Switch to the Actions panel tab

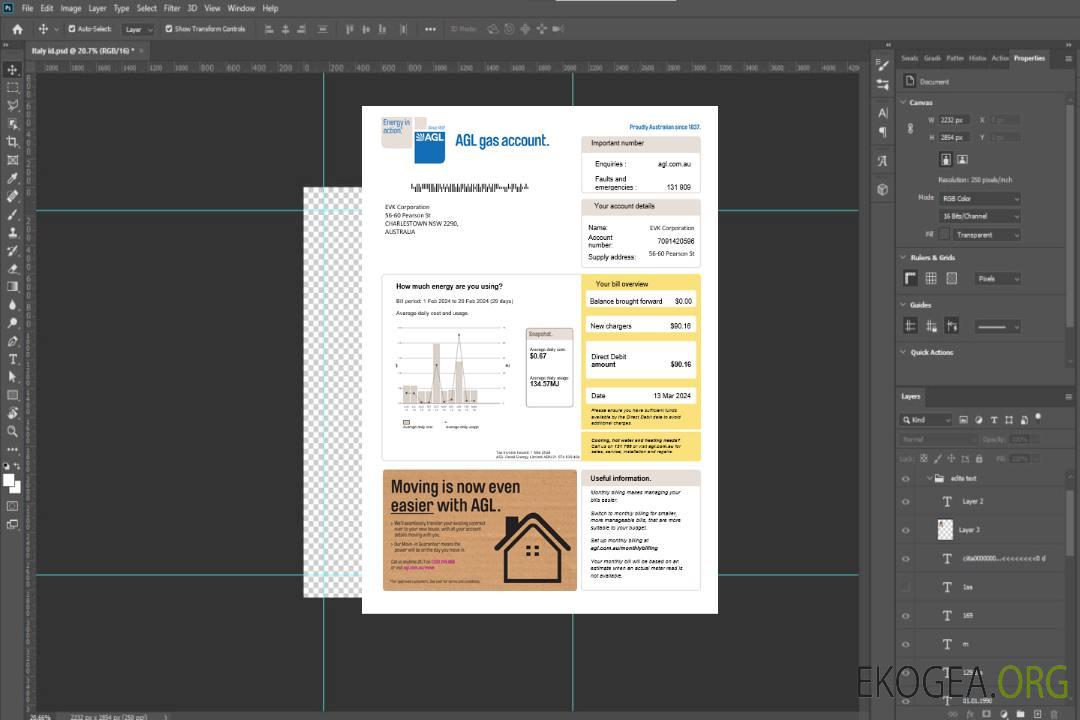point(999,58)
